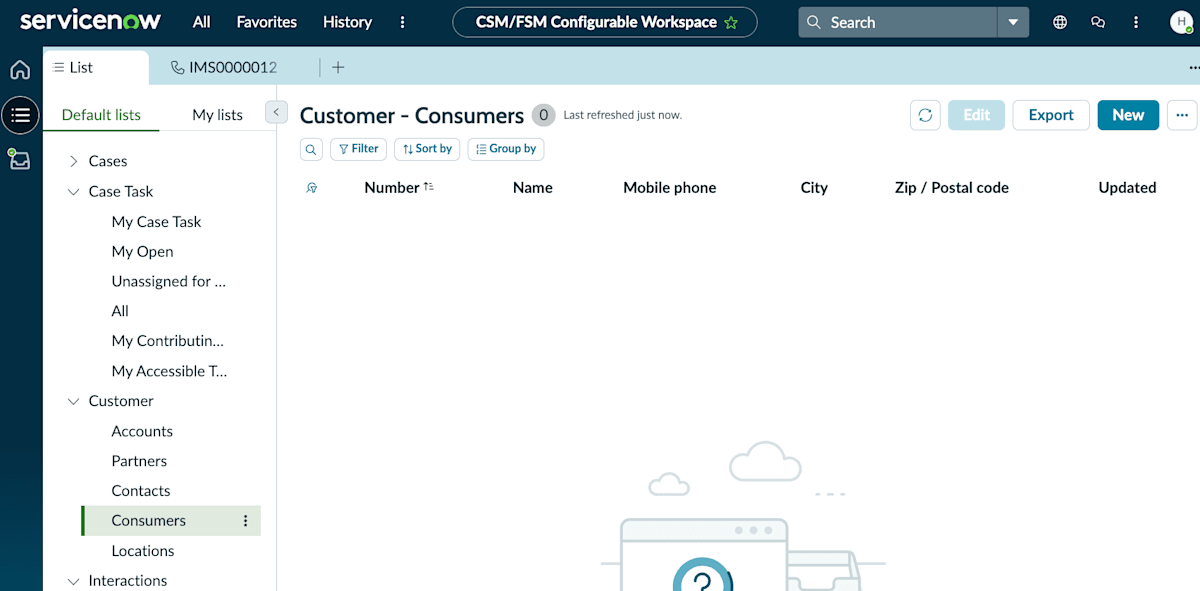Screen dimensions: 1200x591
Task: Click the header three-dot more menu after History
Action: point(403,22)
